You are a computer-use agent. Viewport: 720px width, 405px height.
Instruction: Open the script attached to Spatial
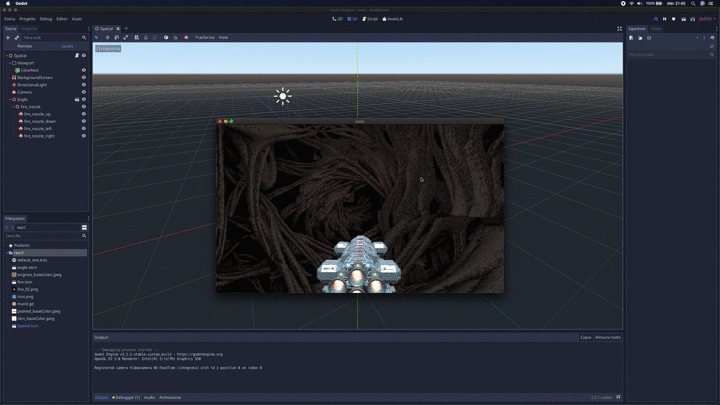pos(77,56)
